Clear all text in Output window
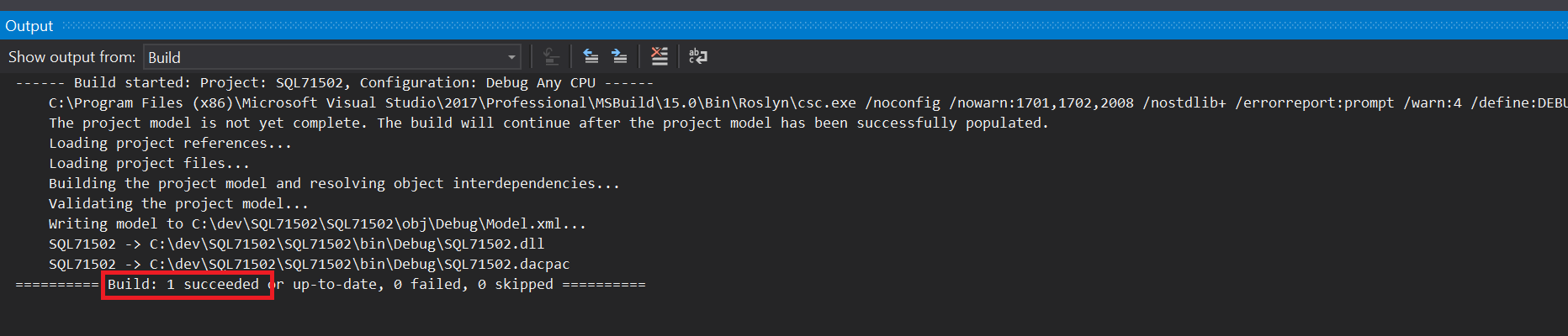This screenshot has height=336, width=1568. pos(660,57)
